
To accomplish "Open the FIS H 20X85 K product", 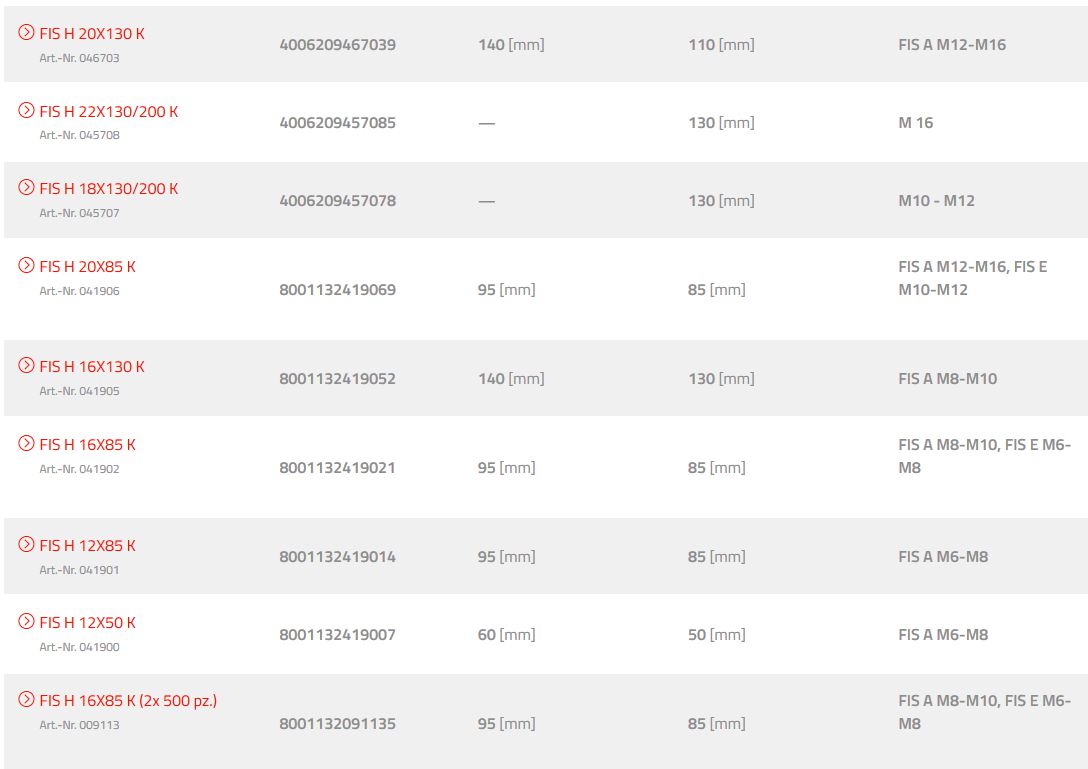I will pos(87,267).
